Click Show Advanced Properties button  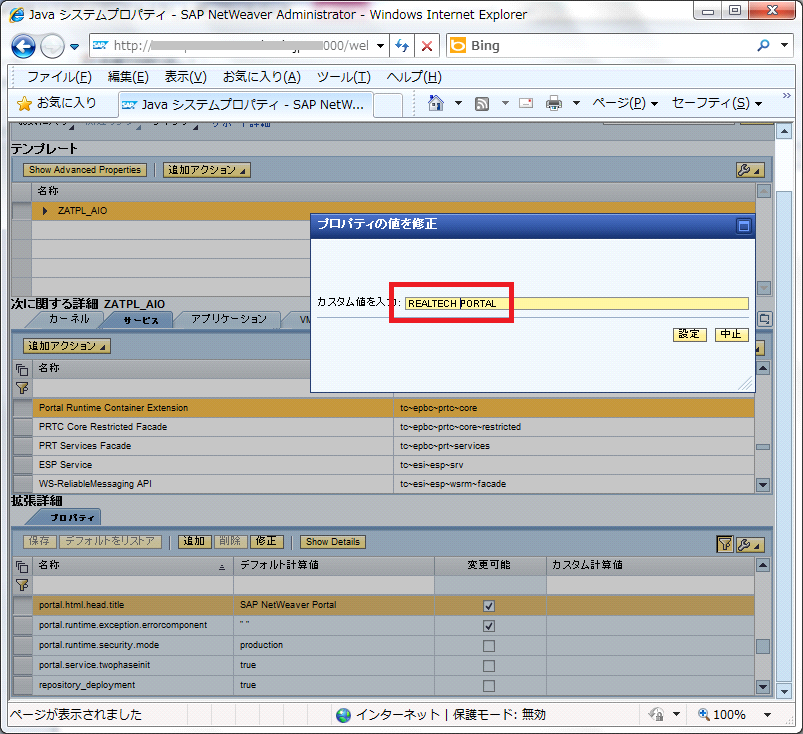tap(85, 170)
